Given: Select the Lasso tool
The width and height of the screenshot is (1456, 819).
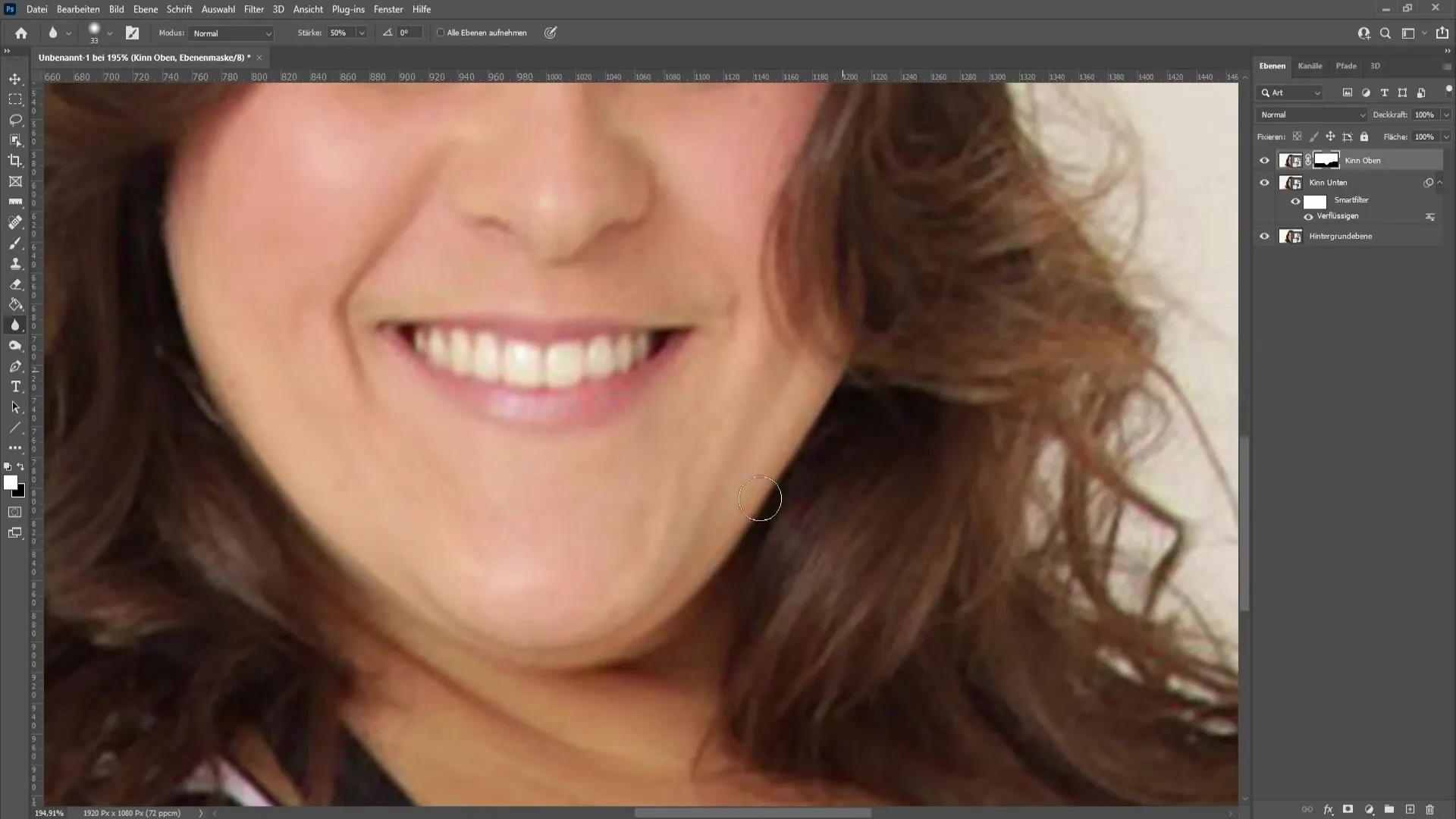Looking at the screenshot, I should [x=15, y=118].
